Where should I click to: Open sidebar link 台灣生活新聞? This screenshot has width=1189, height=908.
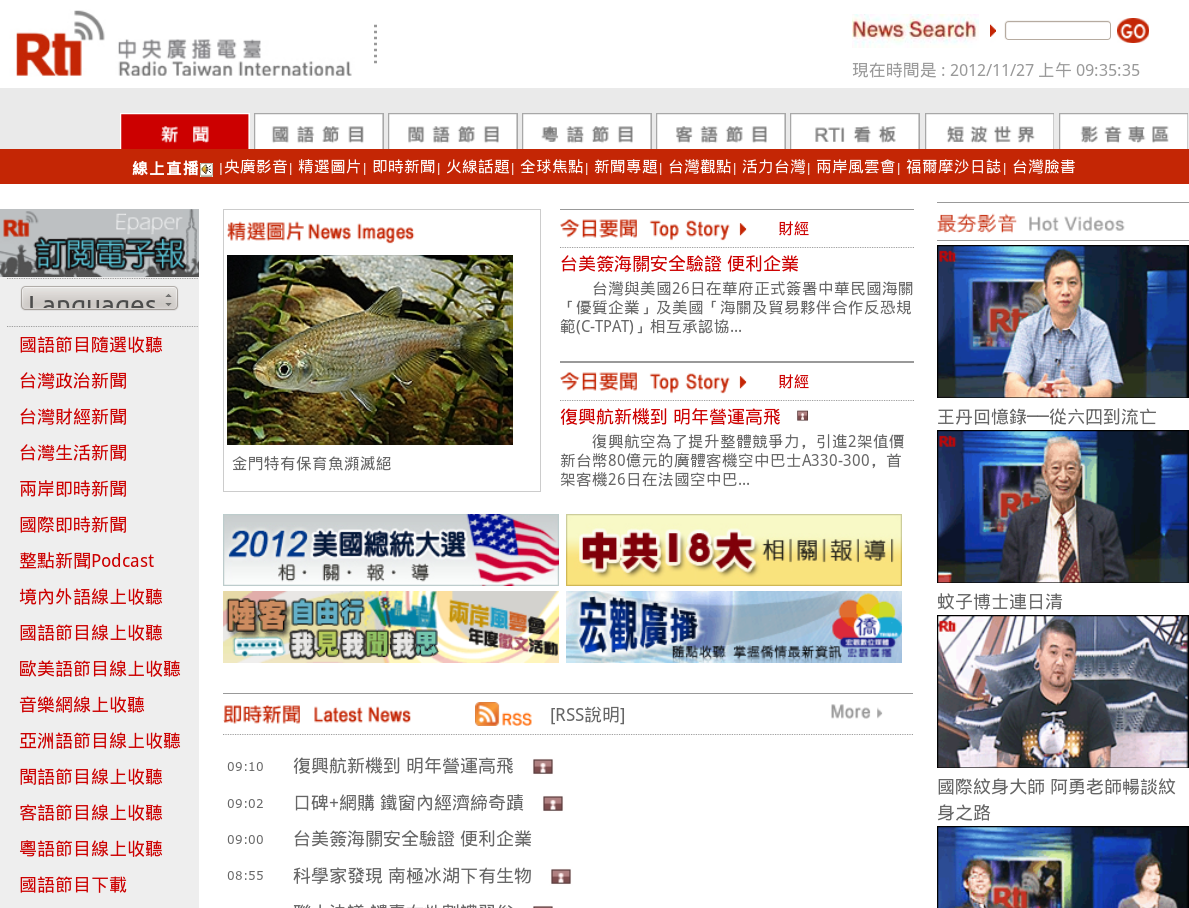point(74,453)
